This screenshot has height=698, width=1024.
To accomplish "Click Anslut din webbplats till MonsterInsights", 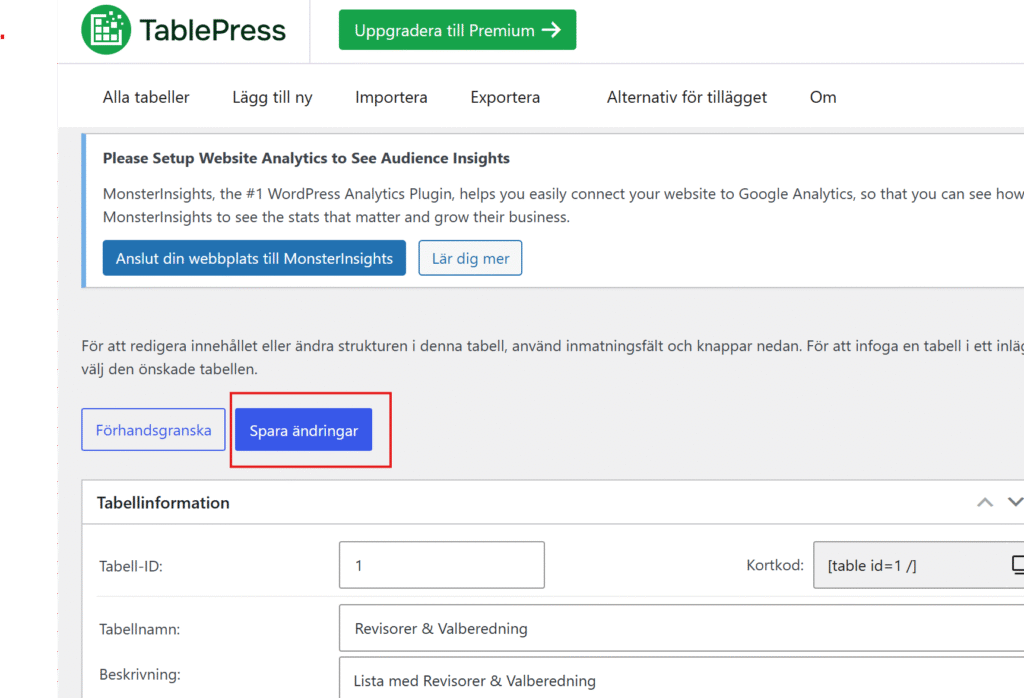I will coord(254,258).
